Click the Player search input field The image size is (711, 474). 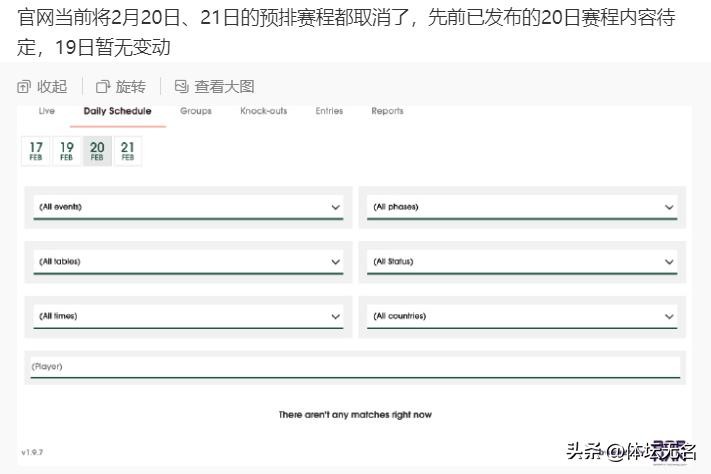[355, 367]
